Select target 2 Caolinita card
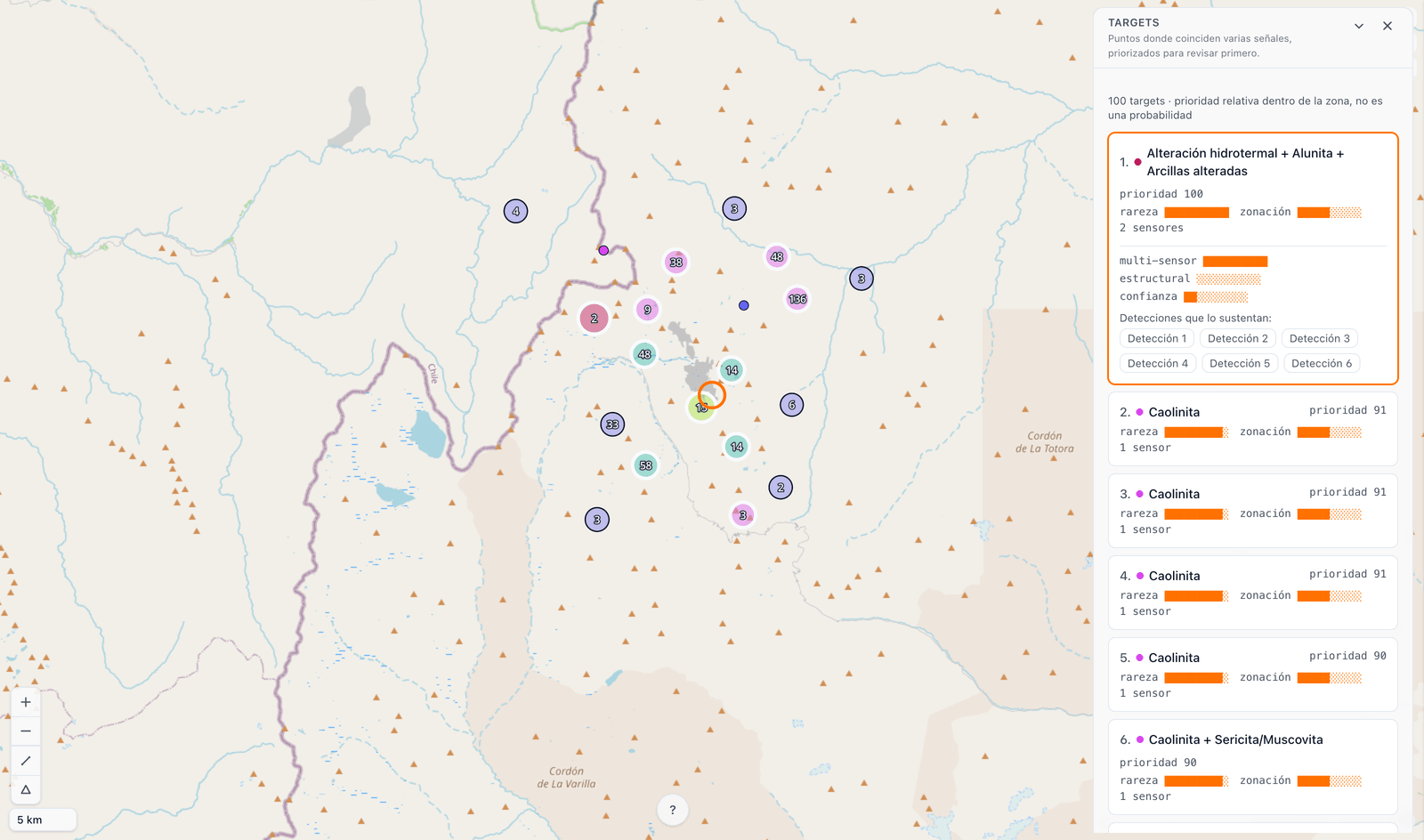The image size is (1424, 840). pyautogui.click(x=1253, y=429)
